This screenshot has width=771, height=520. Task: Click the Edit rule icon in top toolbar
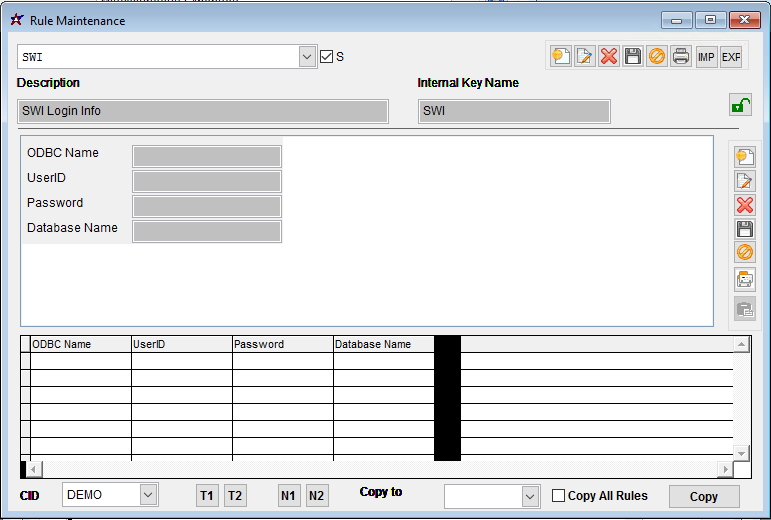(585, 57)
